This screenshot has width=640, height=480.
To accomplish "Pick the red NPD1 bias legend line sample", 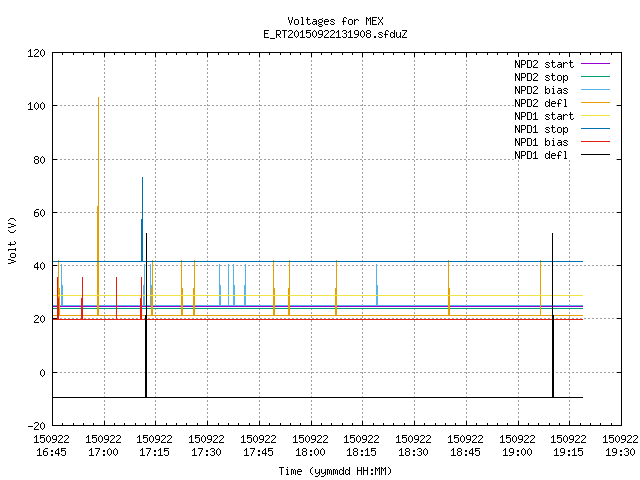I will pyautogui.click(x=595, y=142).
